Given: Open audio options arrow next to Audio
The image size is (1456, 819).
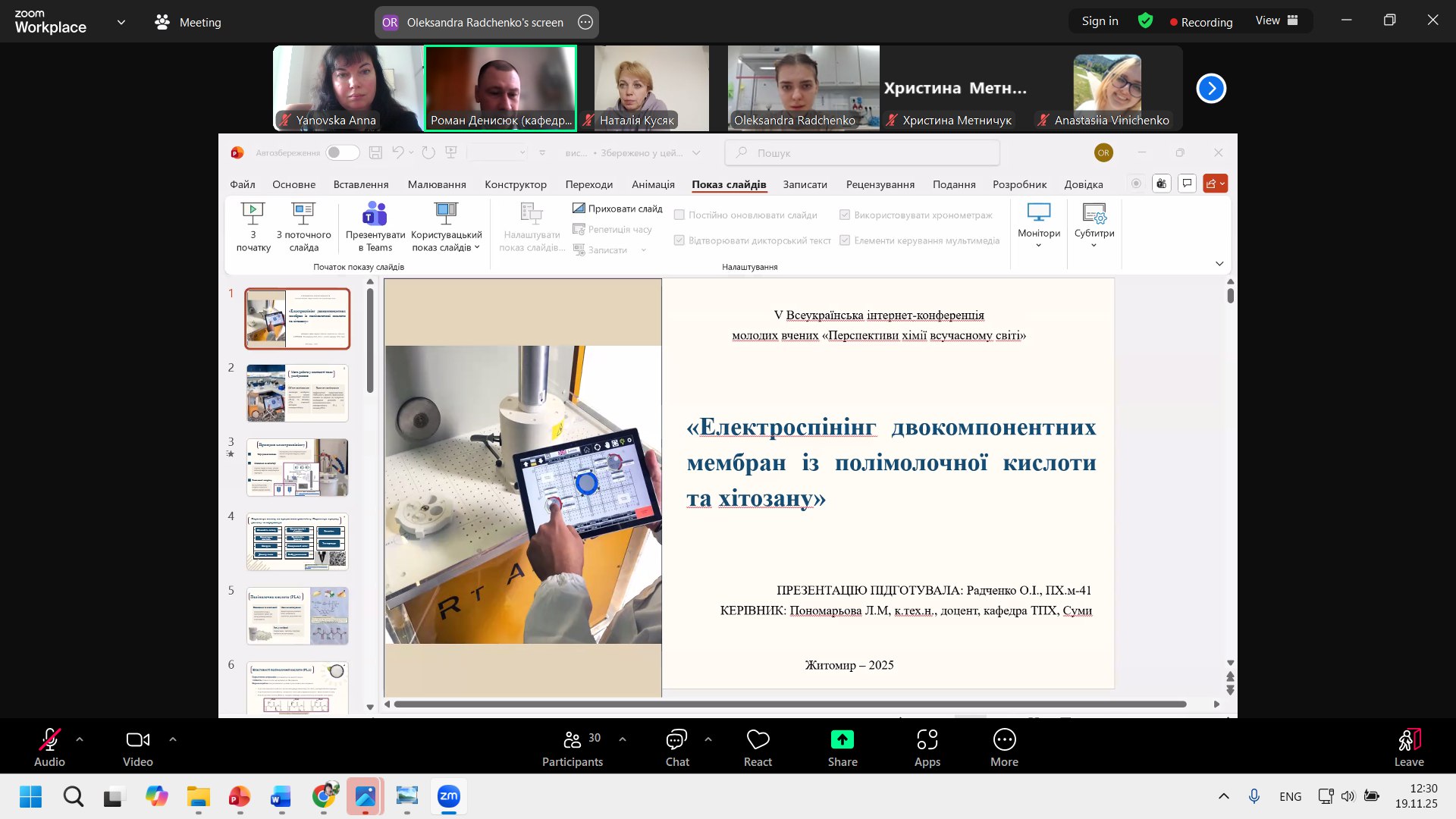Looking at the screenshot, I should pos(80,739).
